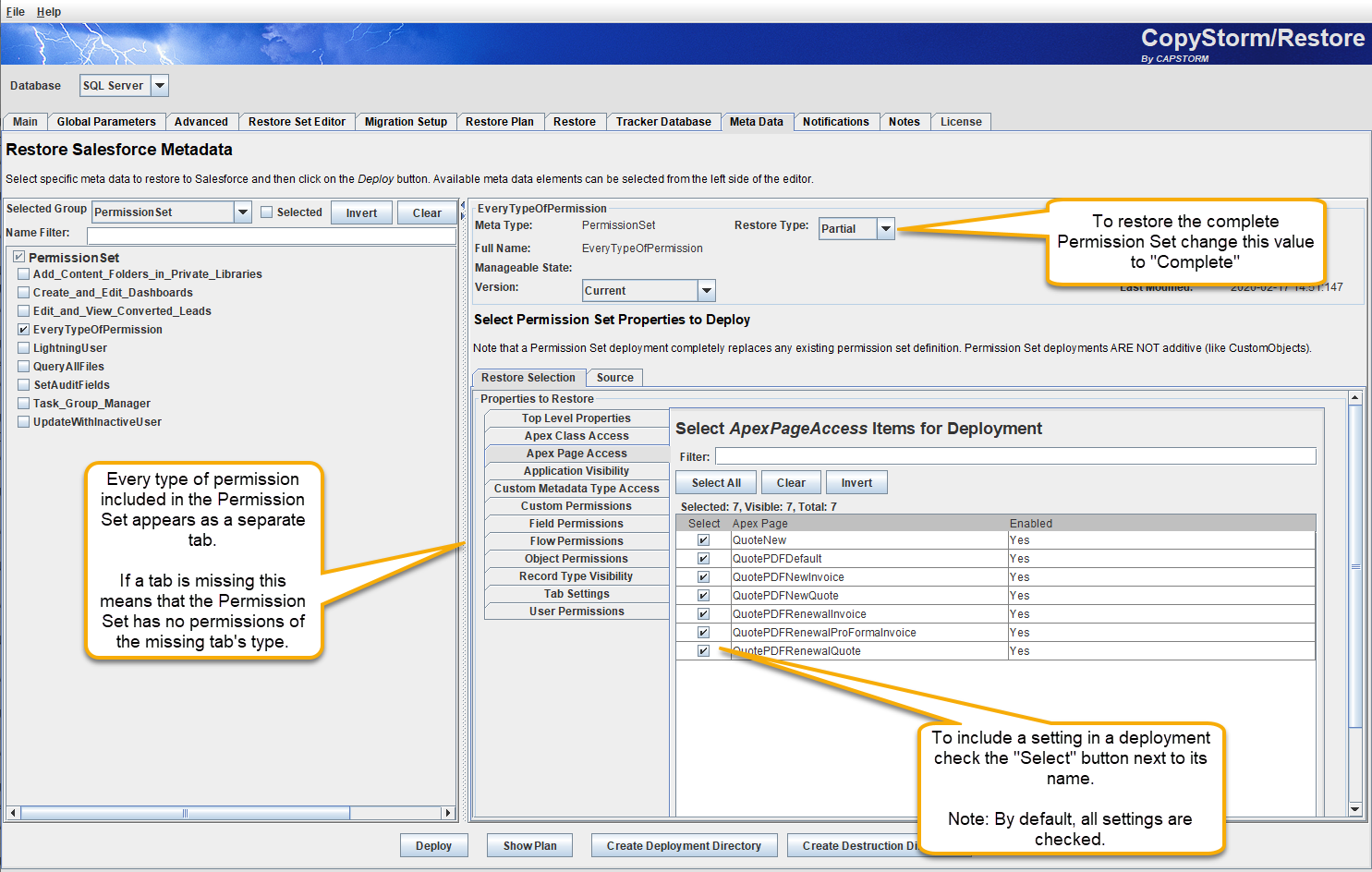Switch to the Advanced tab
Screen dimensions: 1372x872
(201, 122)
